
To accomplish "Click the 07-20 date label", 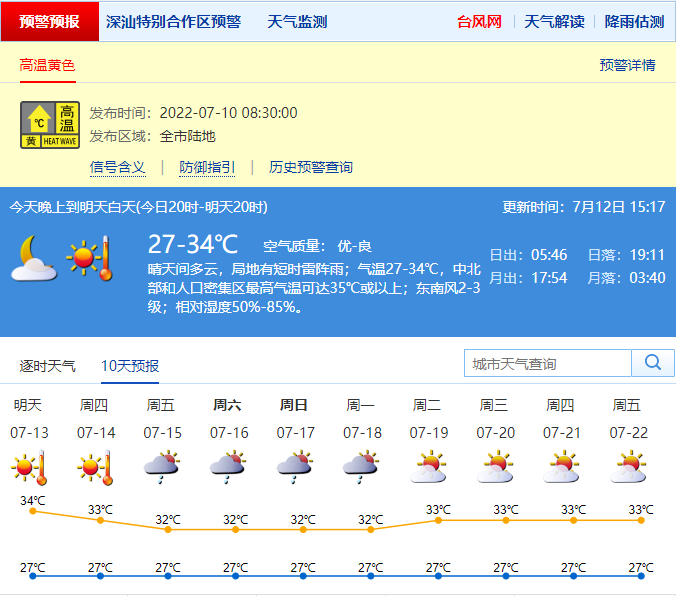I will [x=495, y=433].
